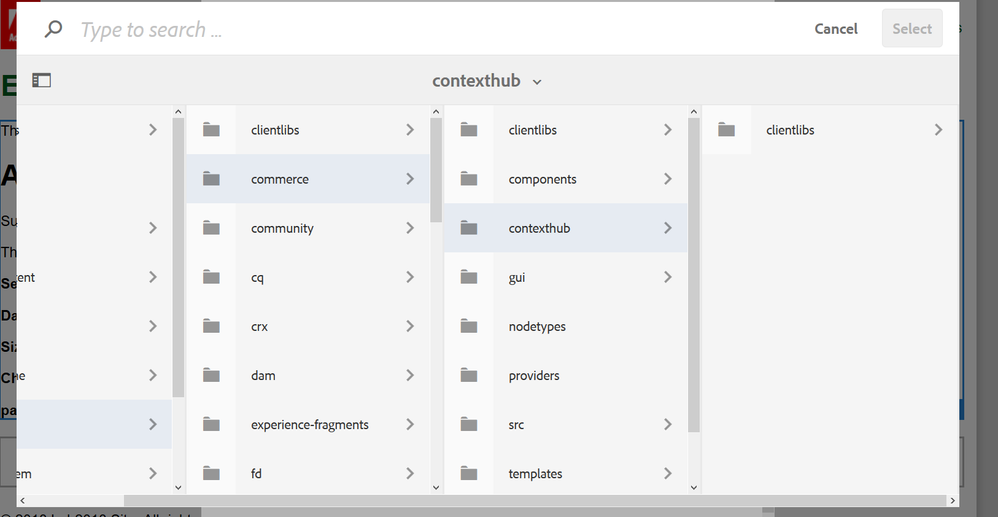Expand the dam folder chevron

click(410, 375)
